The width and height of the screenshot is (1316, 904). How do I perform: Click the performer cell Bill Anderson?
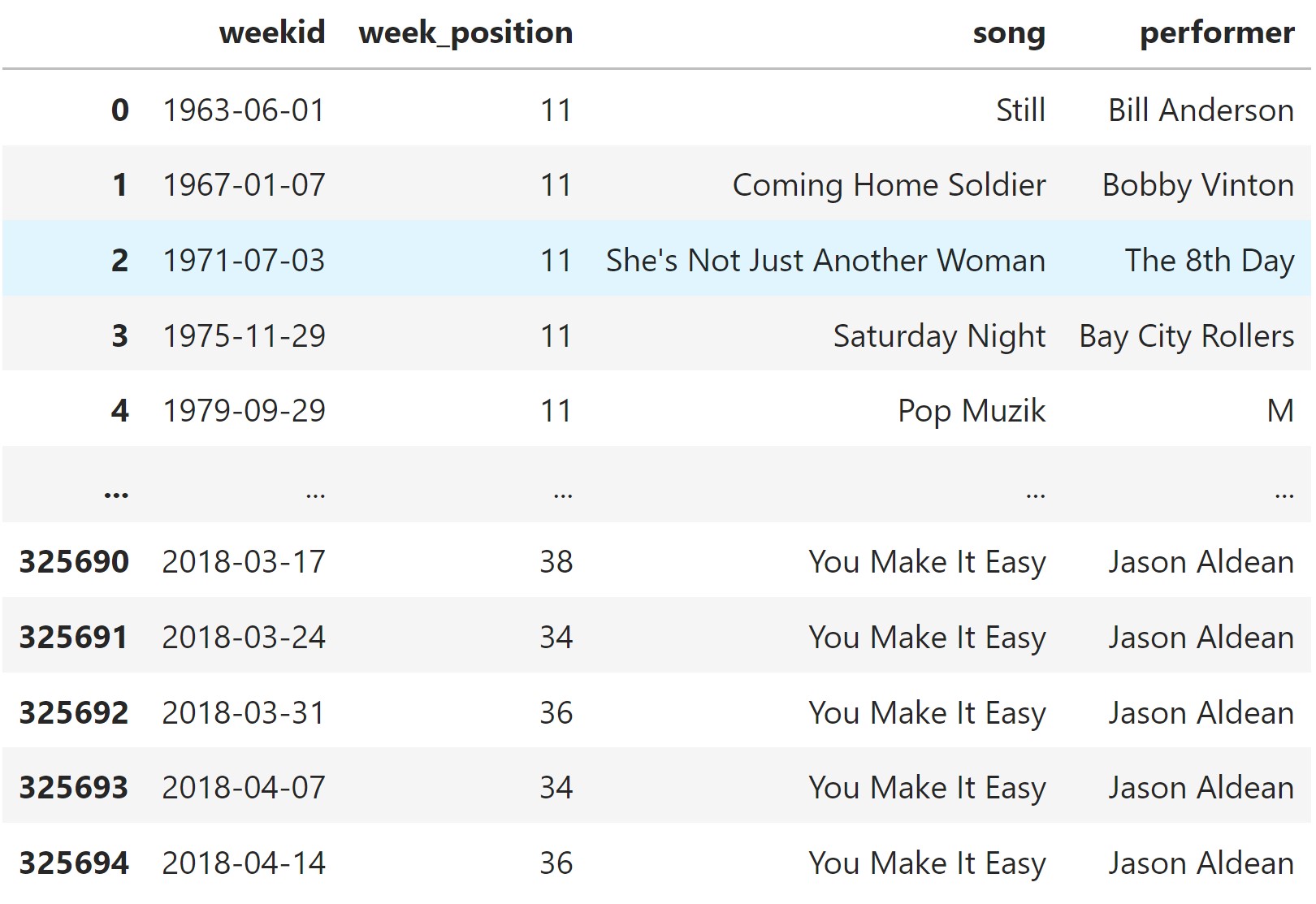pyautogui.click(x=1201, y=110)
